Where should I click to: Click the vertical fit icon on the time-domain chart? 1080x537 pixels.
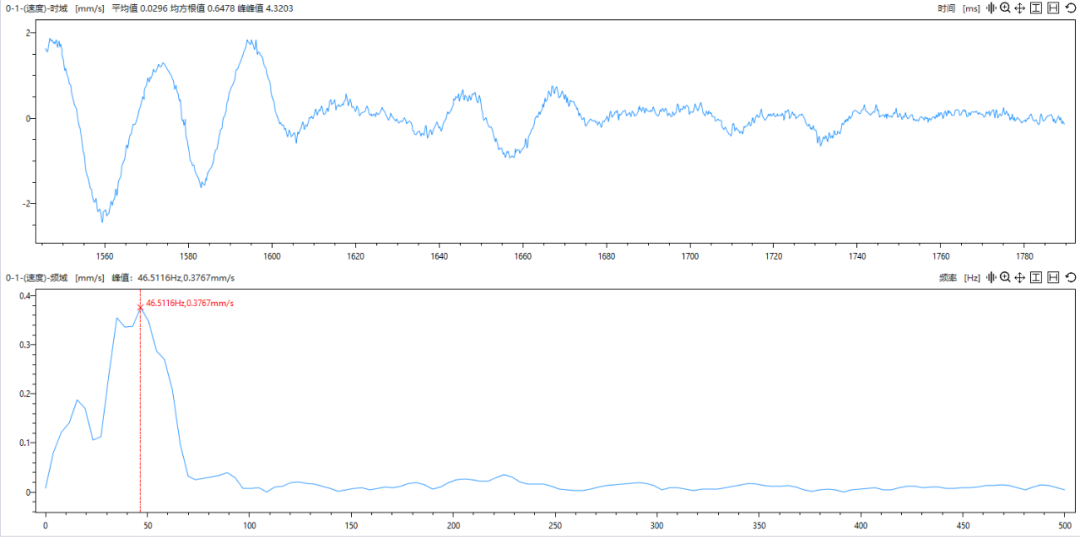pos(1037,8)
